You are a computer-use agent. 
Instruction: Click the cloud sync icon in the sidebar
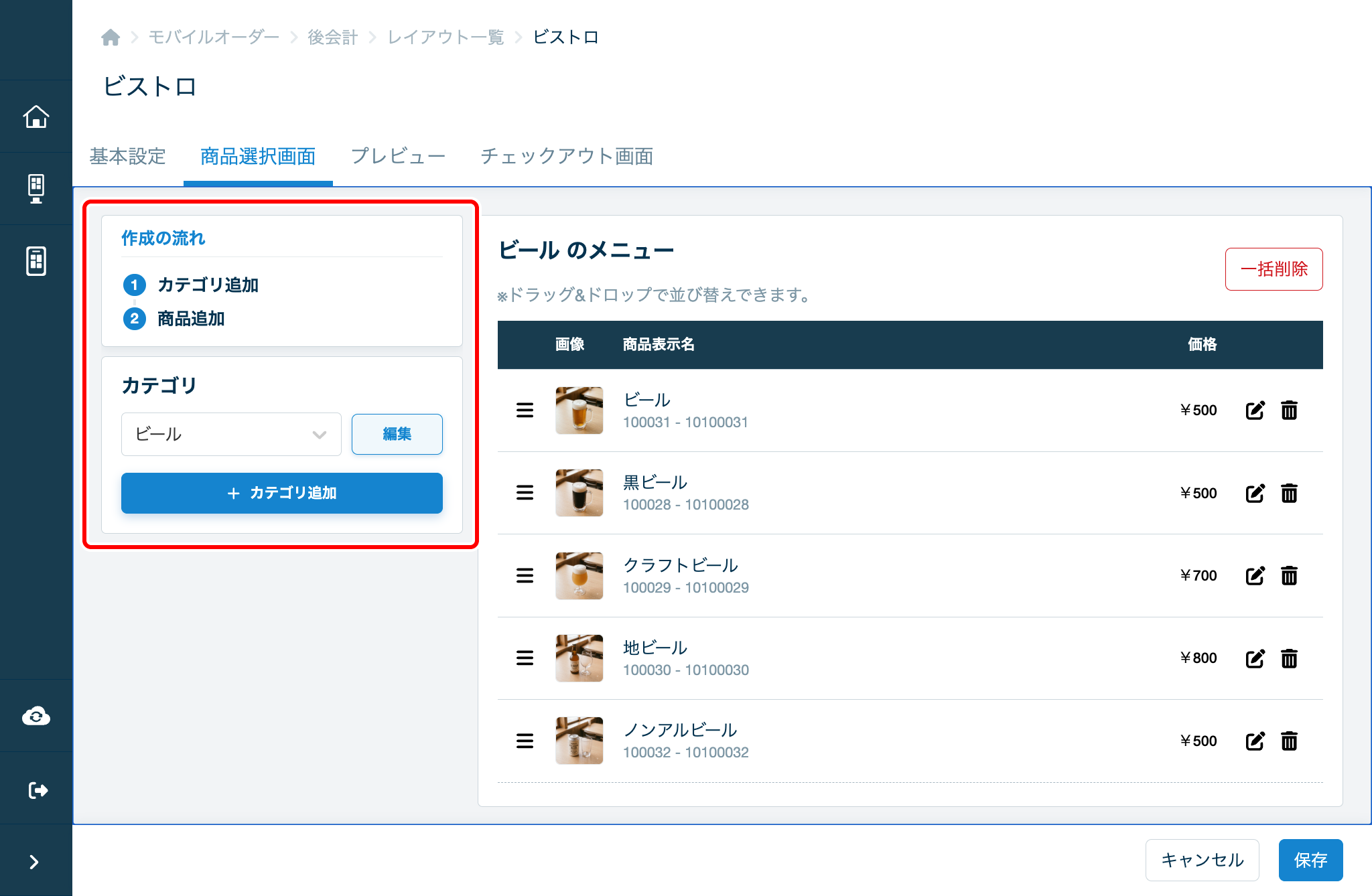(x=36, y=716)
